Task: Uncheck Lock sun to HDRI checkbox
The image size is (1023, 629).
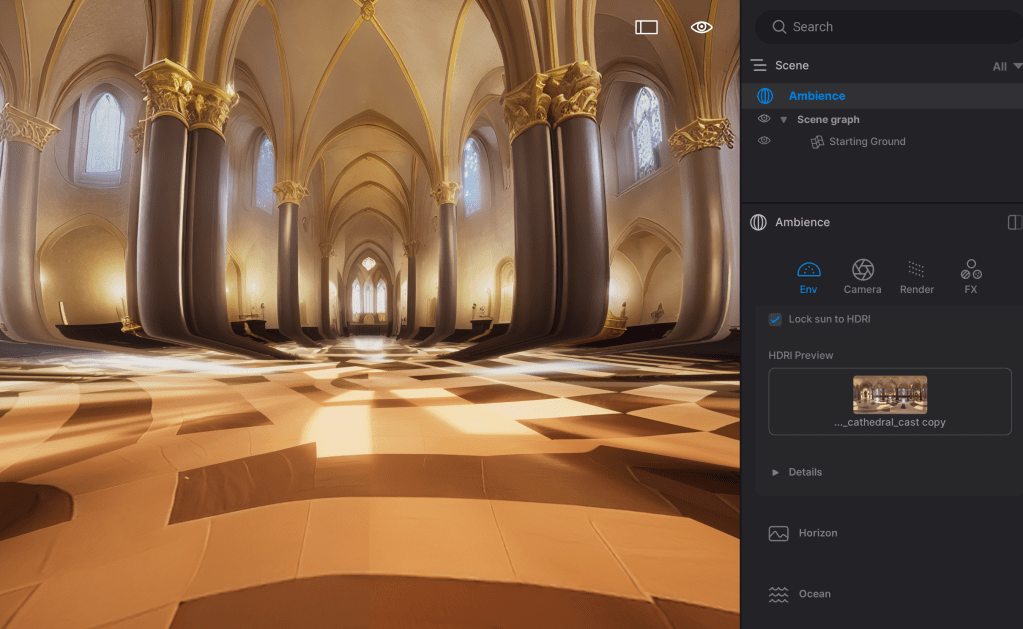Action: (775, 319)
